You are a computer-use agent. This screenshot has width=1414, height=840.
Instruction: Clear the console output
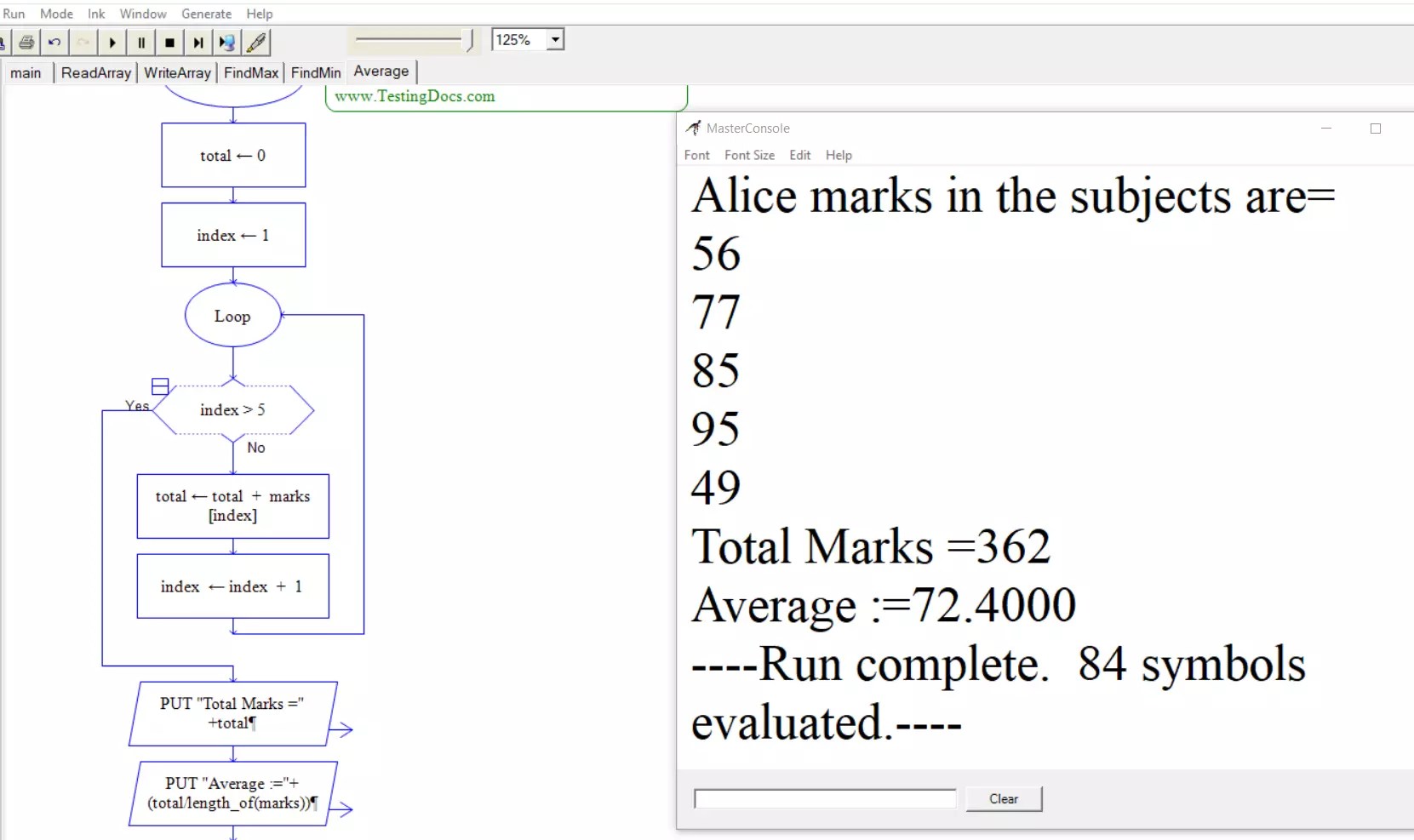[1005, 798]
